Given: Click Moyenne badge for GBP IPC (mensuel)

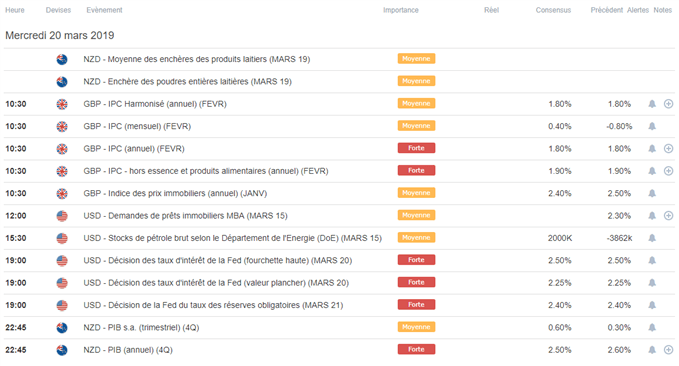Looking at the screenshot, I should click(416, 126).
